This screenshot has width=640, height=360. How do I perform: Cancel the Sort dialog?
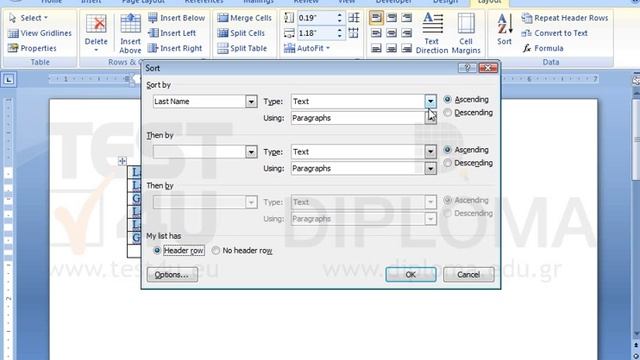pyautogui.click(x=469, y=275)
